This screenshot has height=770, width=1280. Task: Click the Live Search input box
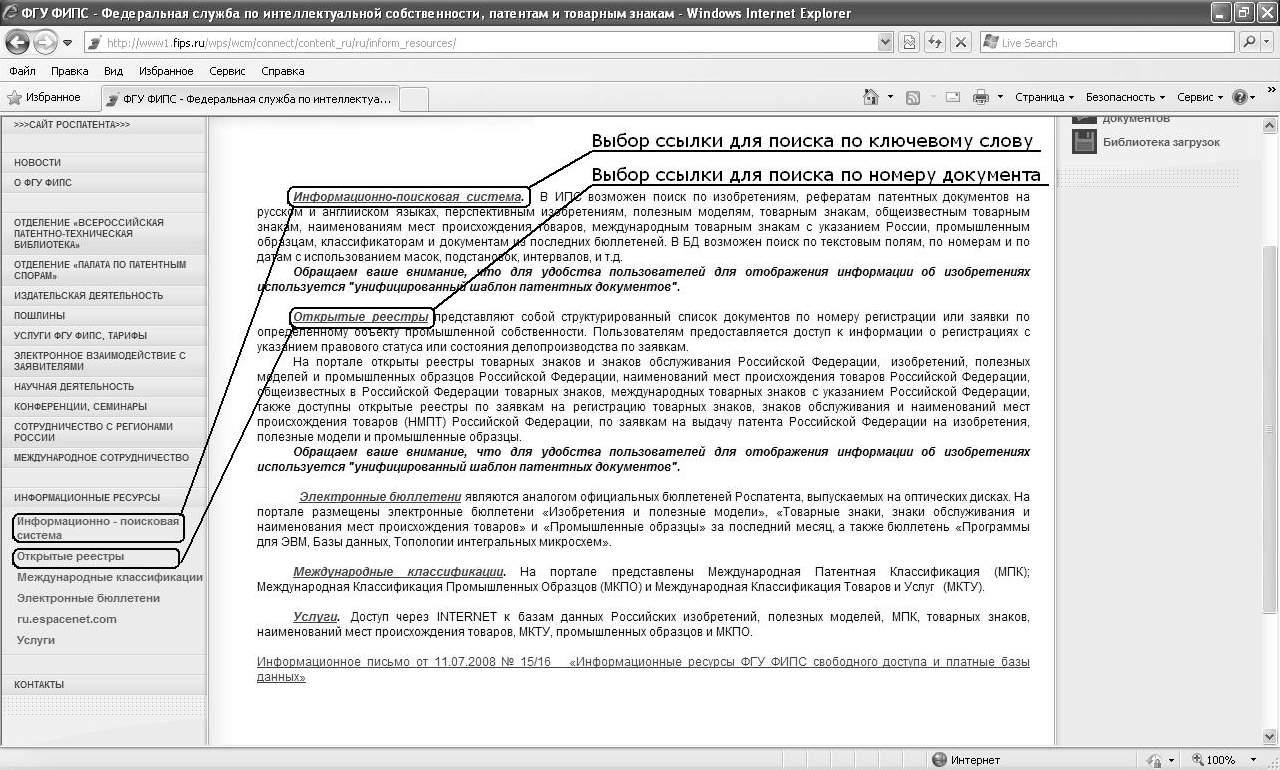pyautogui.click(x=1106, y=42)
